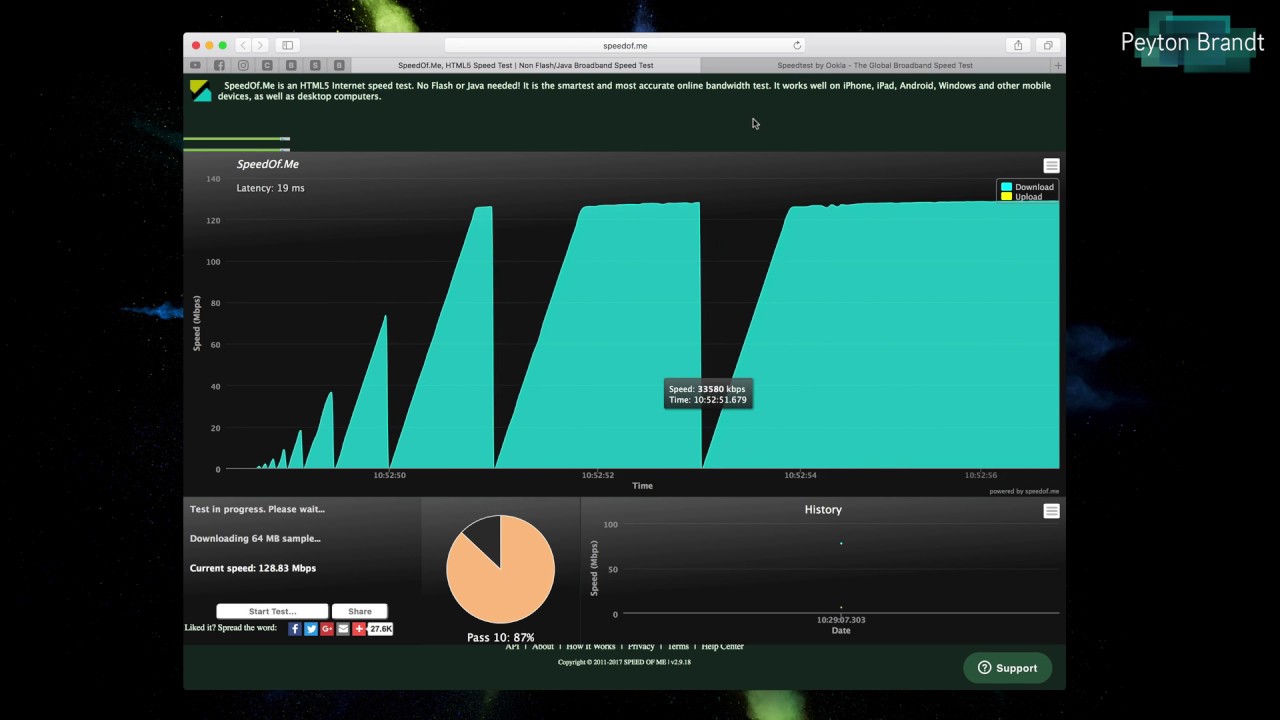Click the 'powered by speedof.me' chart credit
The height and width of the screenshot is (720, 1280).
[x=1024, y=491]
